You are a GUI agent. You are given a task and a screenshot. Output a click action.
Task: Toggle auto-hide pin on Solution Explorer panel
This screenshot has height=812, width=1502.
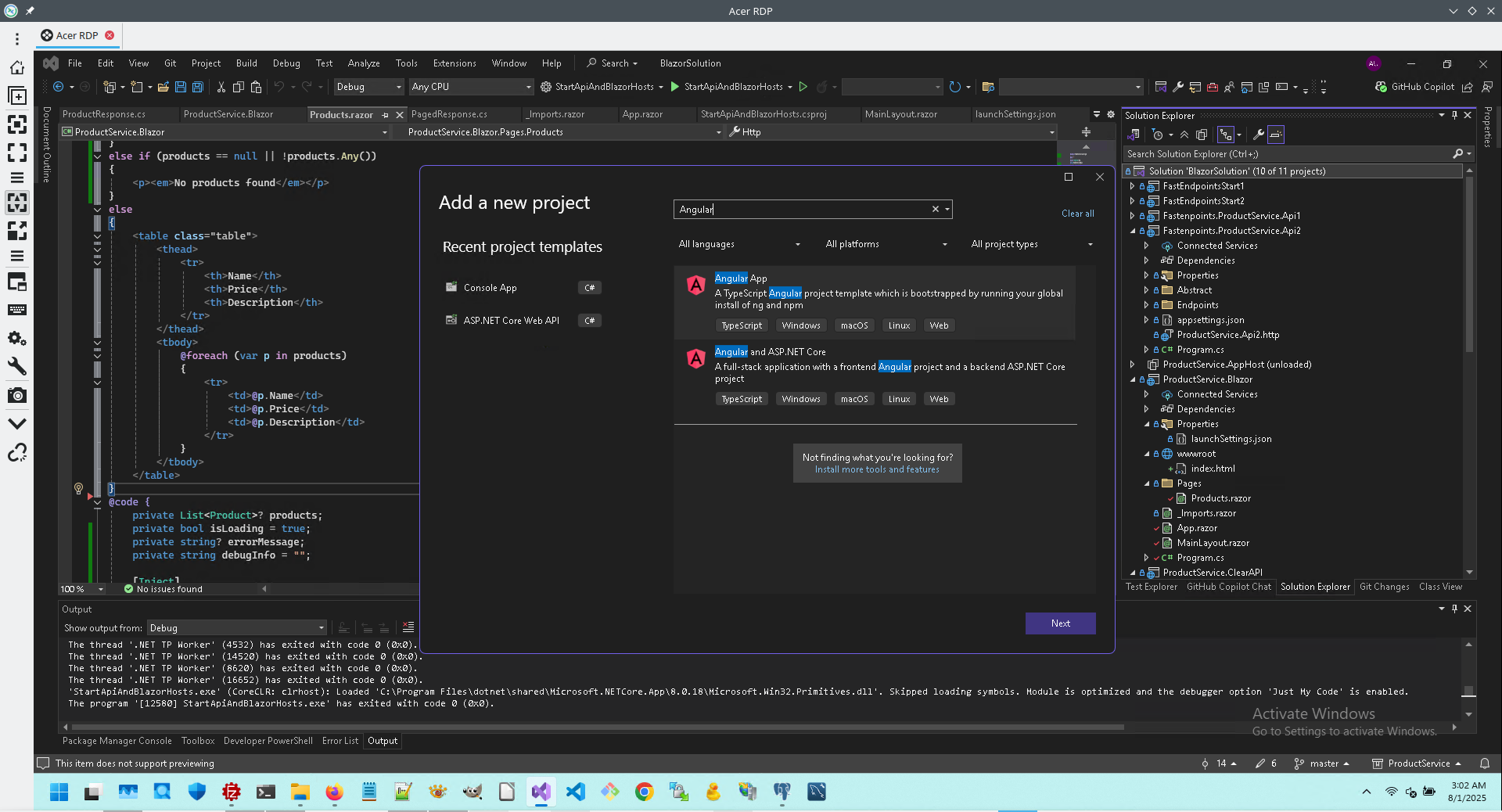click(x=1454, y=115)
